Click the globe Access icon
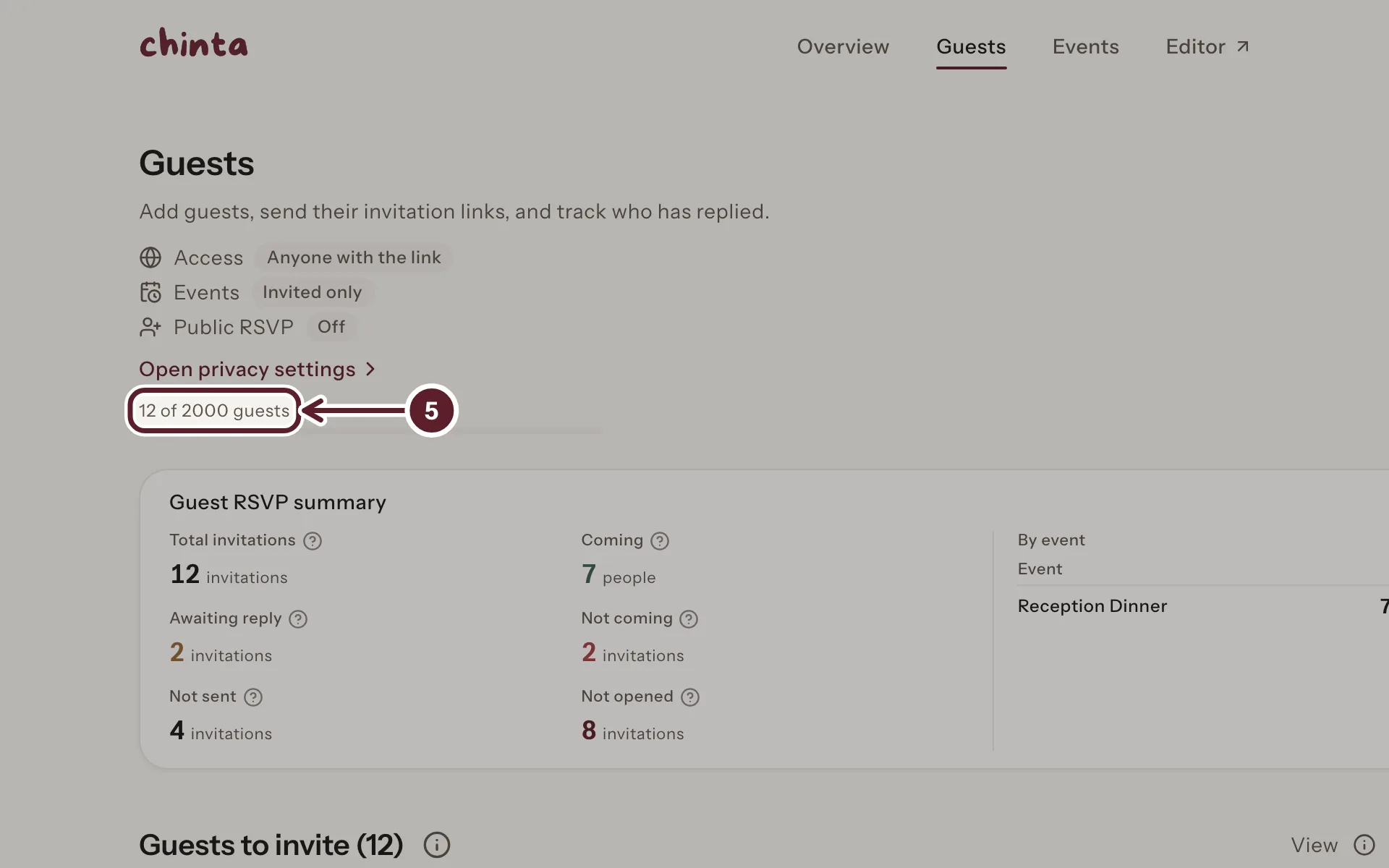Image resolution: width=1389 pixels, height=868 pixels. click(150, 258)
